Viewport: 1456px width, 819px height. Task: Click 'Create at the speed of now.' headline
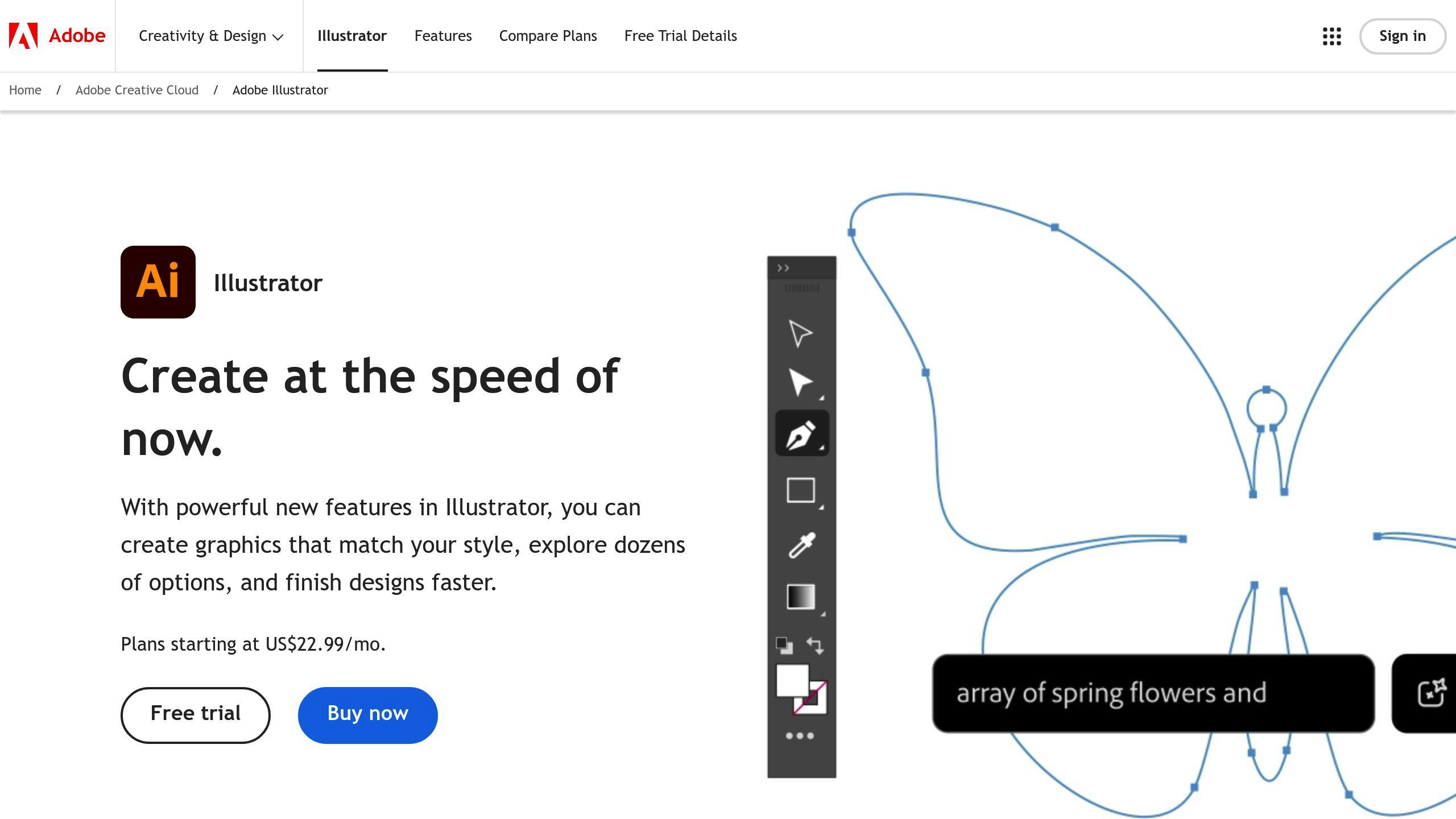click(x=370, y=407)
